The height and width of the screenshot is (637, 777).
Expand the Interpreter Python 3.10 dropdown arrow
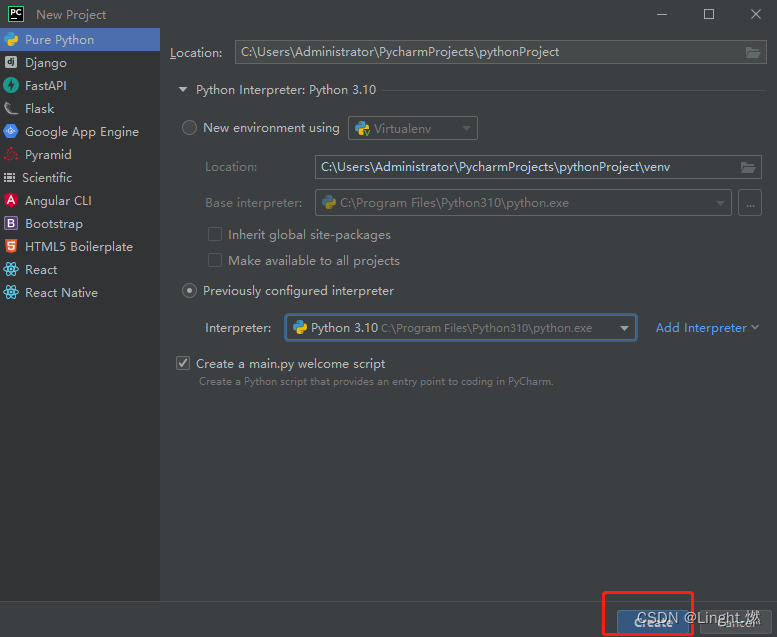(624, 328)
